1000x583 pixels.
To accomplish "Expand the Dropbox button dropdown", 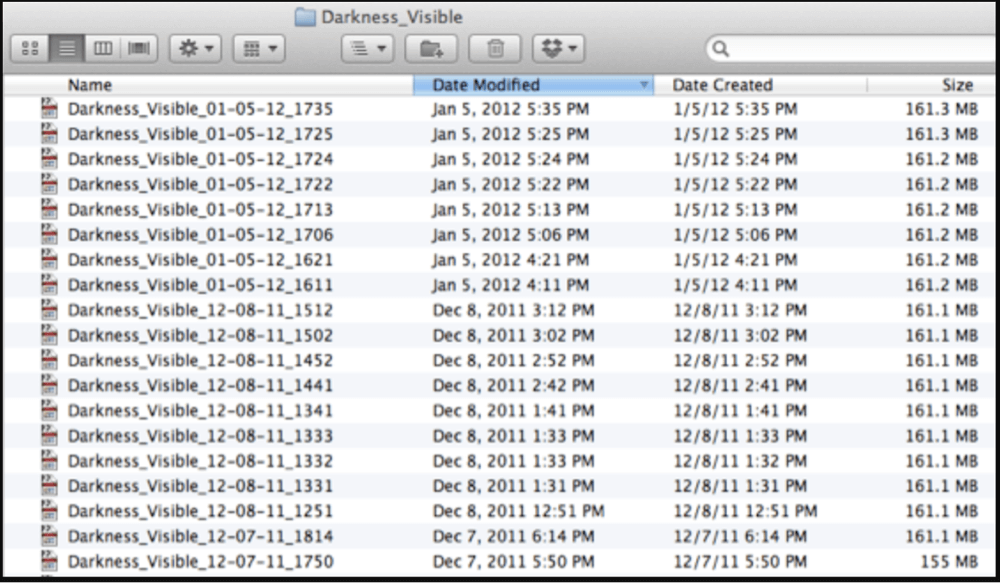I will coord(572,47).
